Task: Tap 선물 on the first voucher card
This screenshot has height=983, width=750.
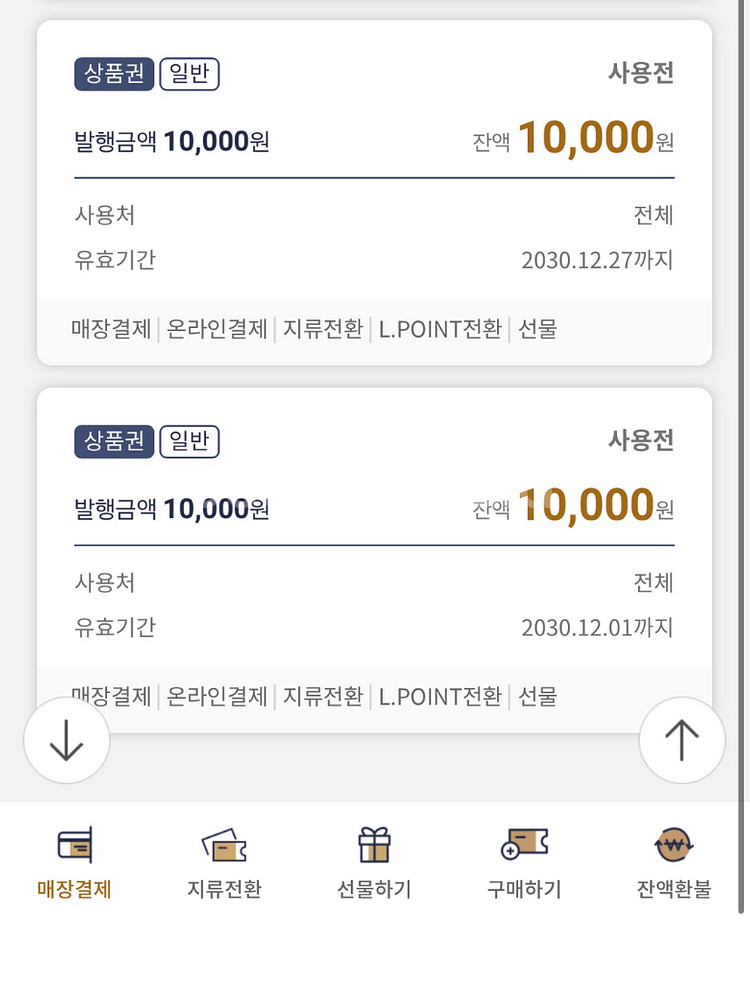Action: pyautogui.click(x=537, y=329)
